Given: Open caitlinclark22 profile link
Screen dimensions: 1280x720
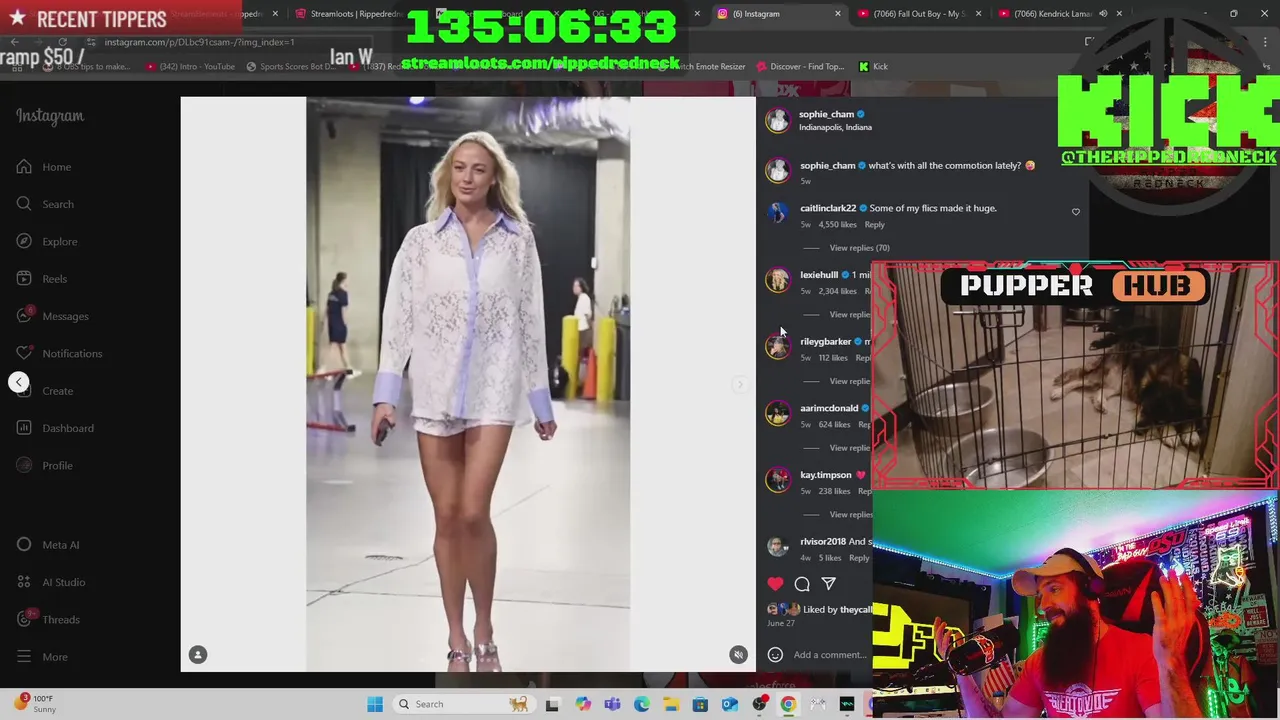Looking at the screenshot, I should coord(828,208).
